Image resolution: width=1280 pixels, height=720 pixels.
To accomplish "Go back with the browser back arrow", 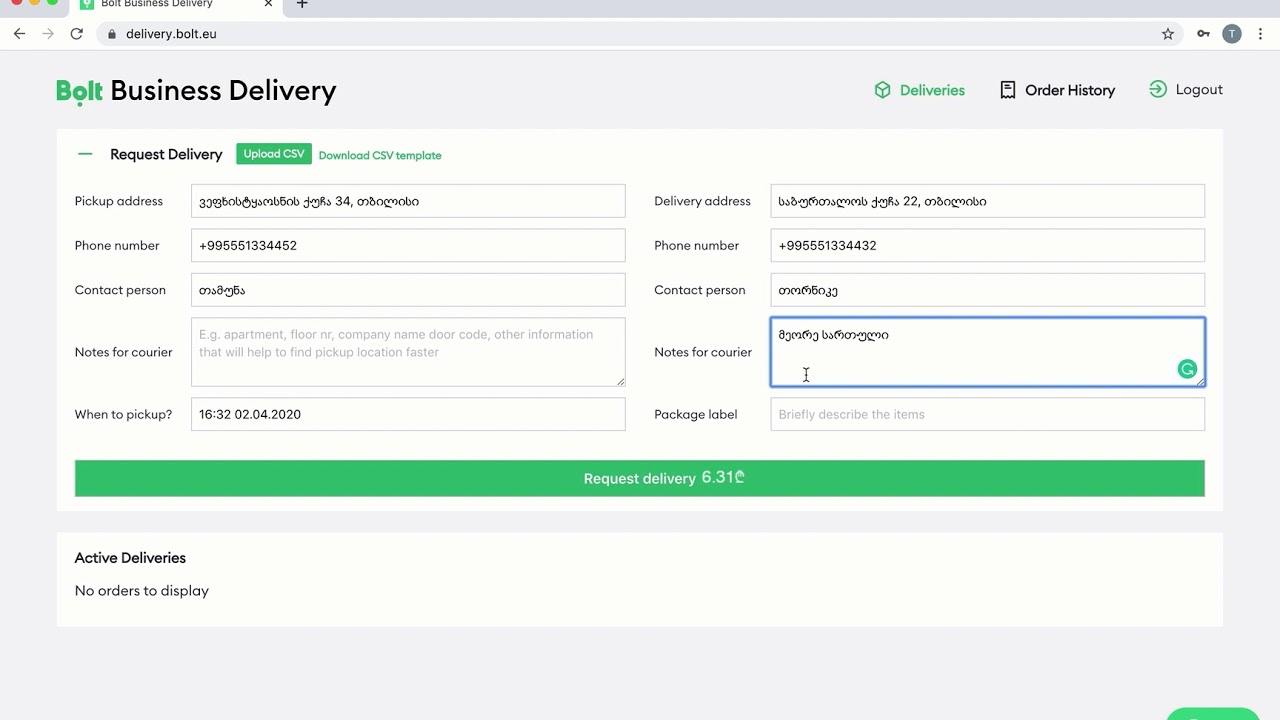I will point(19,34).
